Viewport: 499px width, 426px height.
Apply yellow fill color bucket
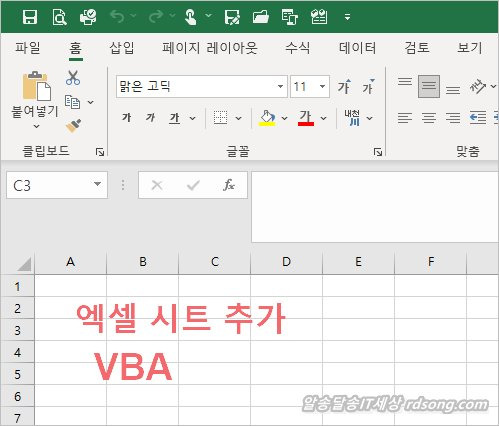click(x=267, y=118)
